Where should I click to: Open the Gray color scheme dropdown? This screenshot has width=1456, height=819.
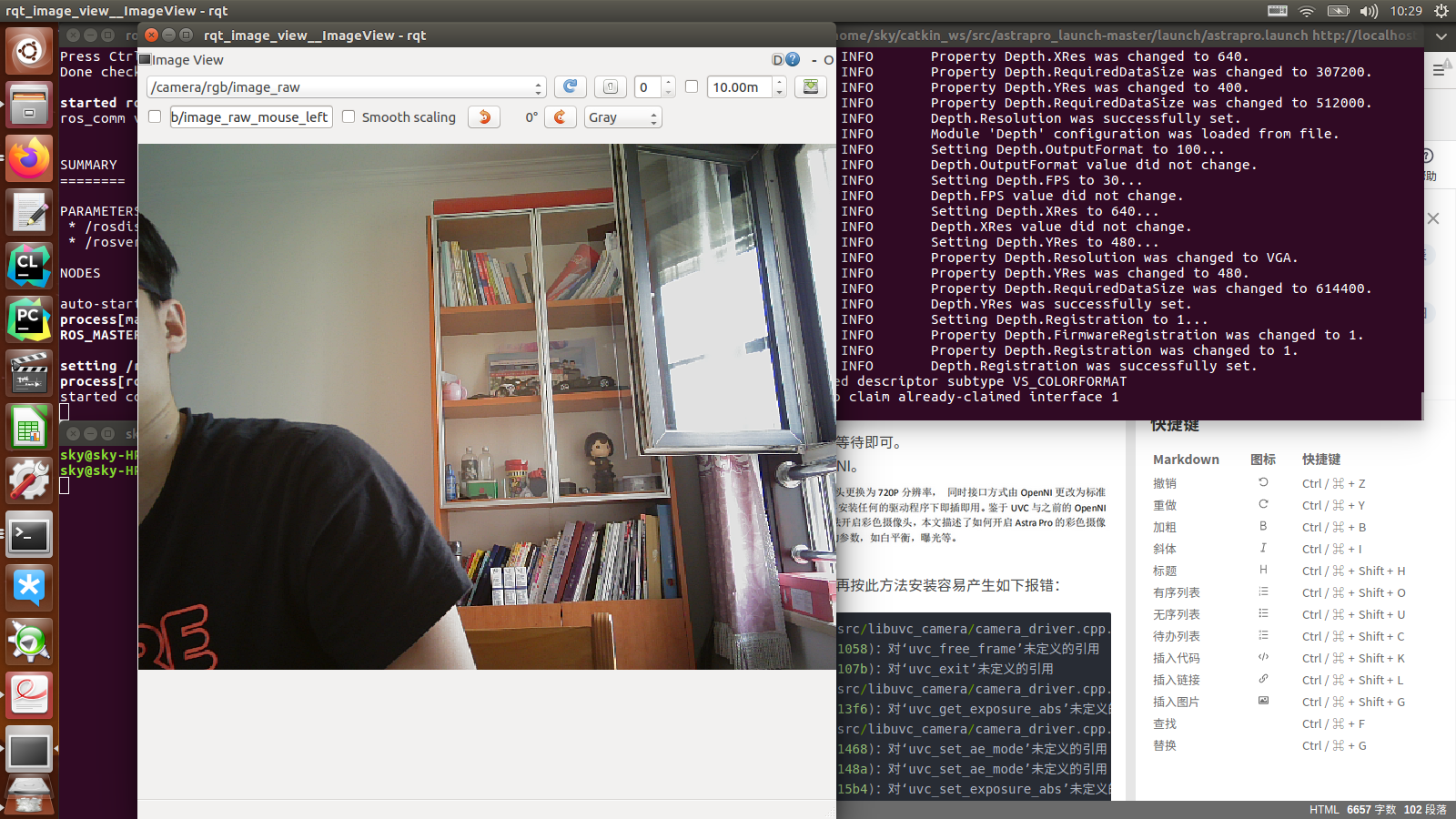coord(622,116)
